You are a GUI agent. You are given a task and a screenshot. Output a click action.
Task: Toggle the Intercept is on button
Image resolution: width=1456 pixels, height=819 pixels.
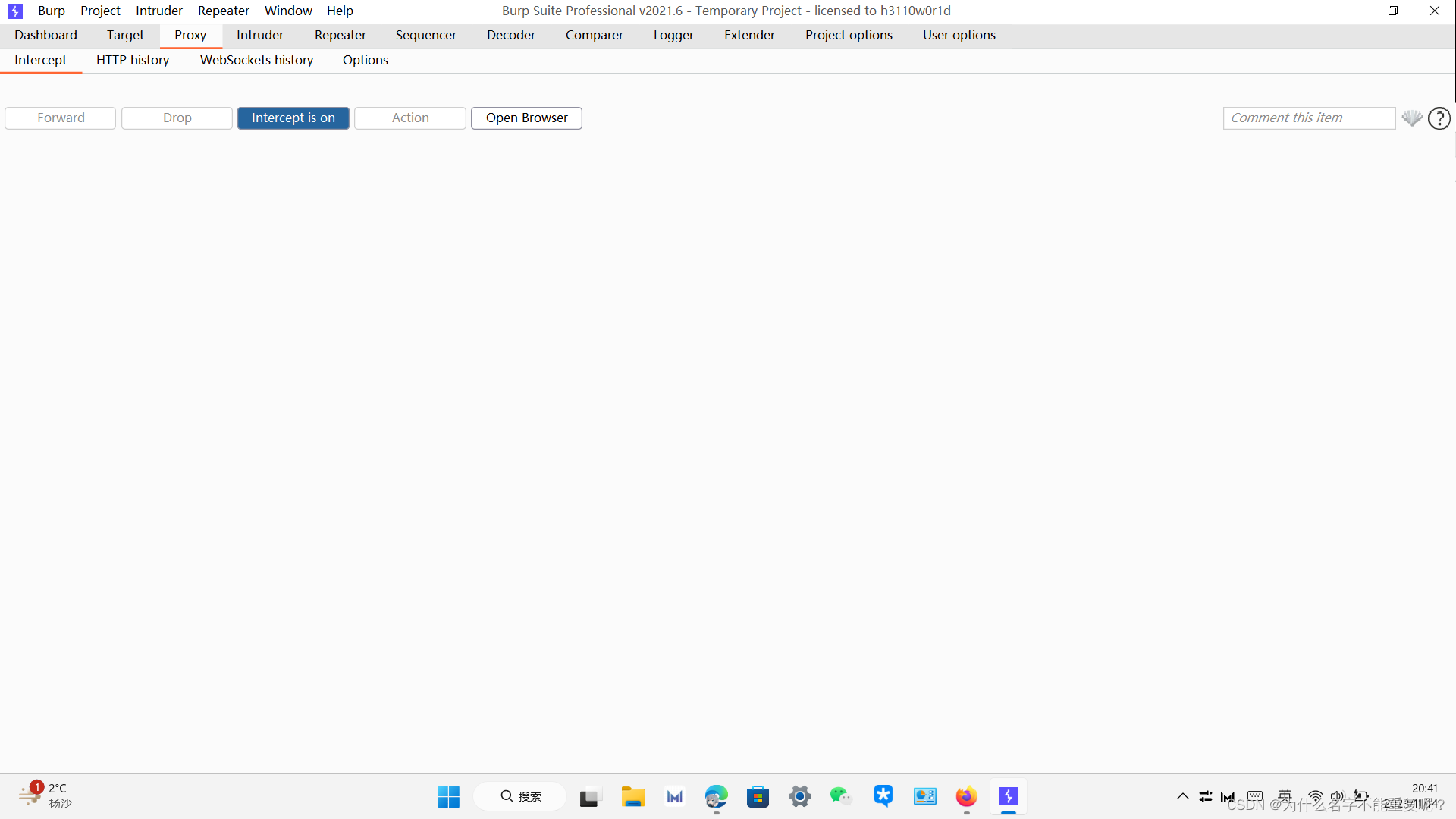point(293,118)
